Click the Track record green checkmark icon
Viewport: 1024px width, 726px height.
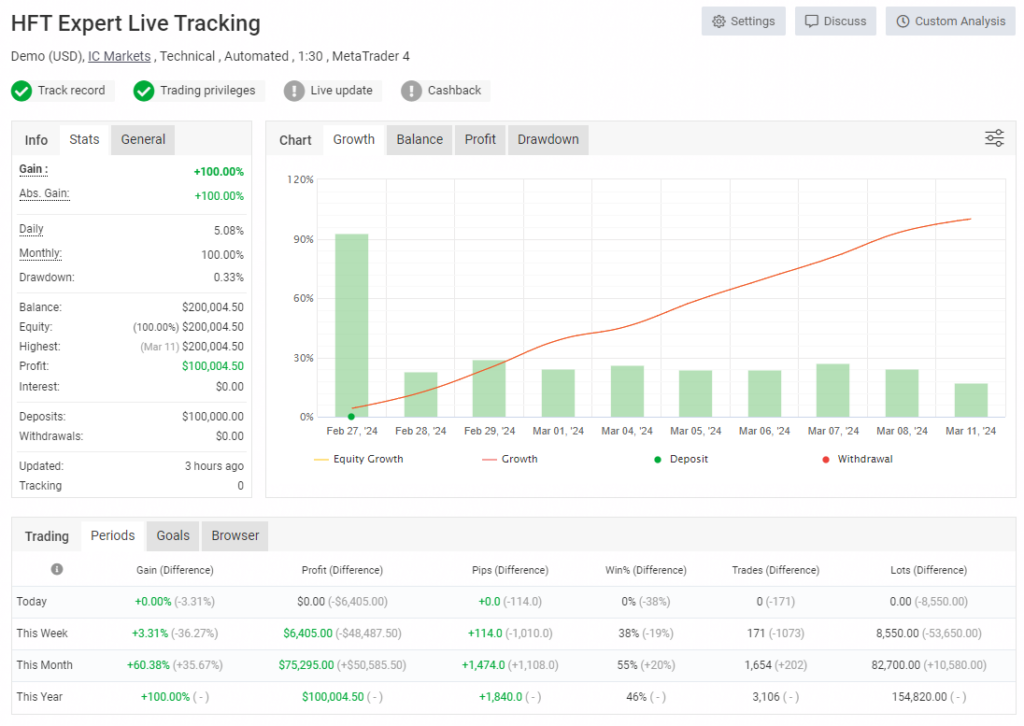(21, 90)
